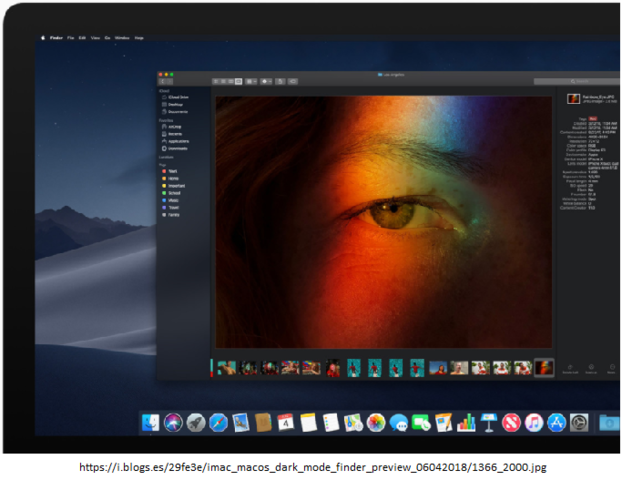Click the Finder search field
The image size is (622, 480).
click(x=577, y=81)
